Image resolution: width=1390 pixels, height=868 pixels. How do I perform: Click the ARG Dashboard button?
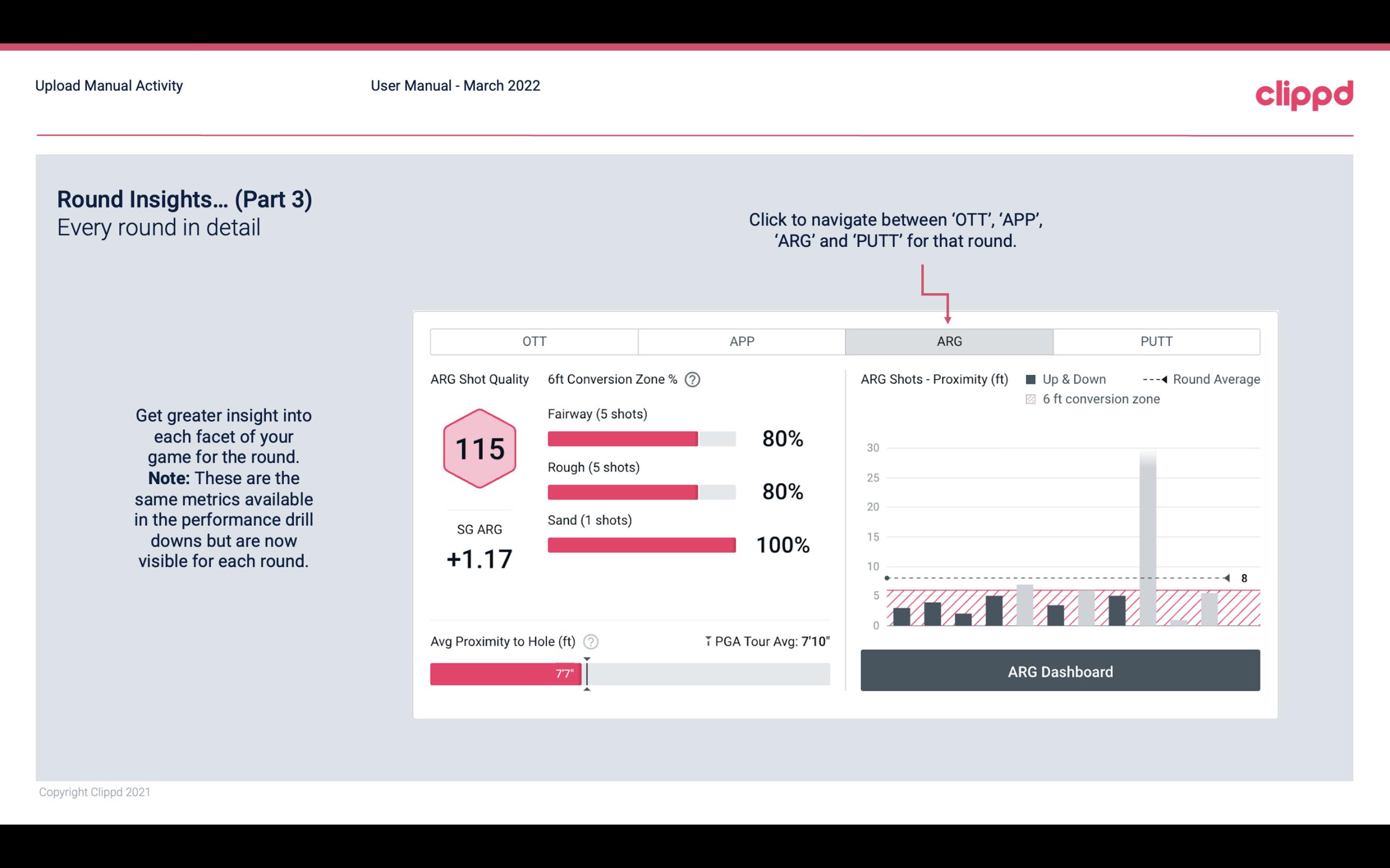click(x=1059, y=670)
